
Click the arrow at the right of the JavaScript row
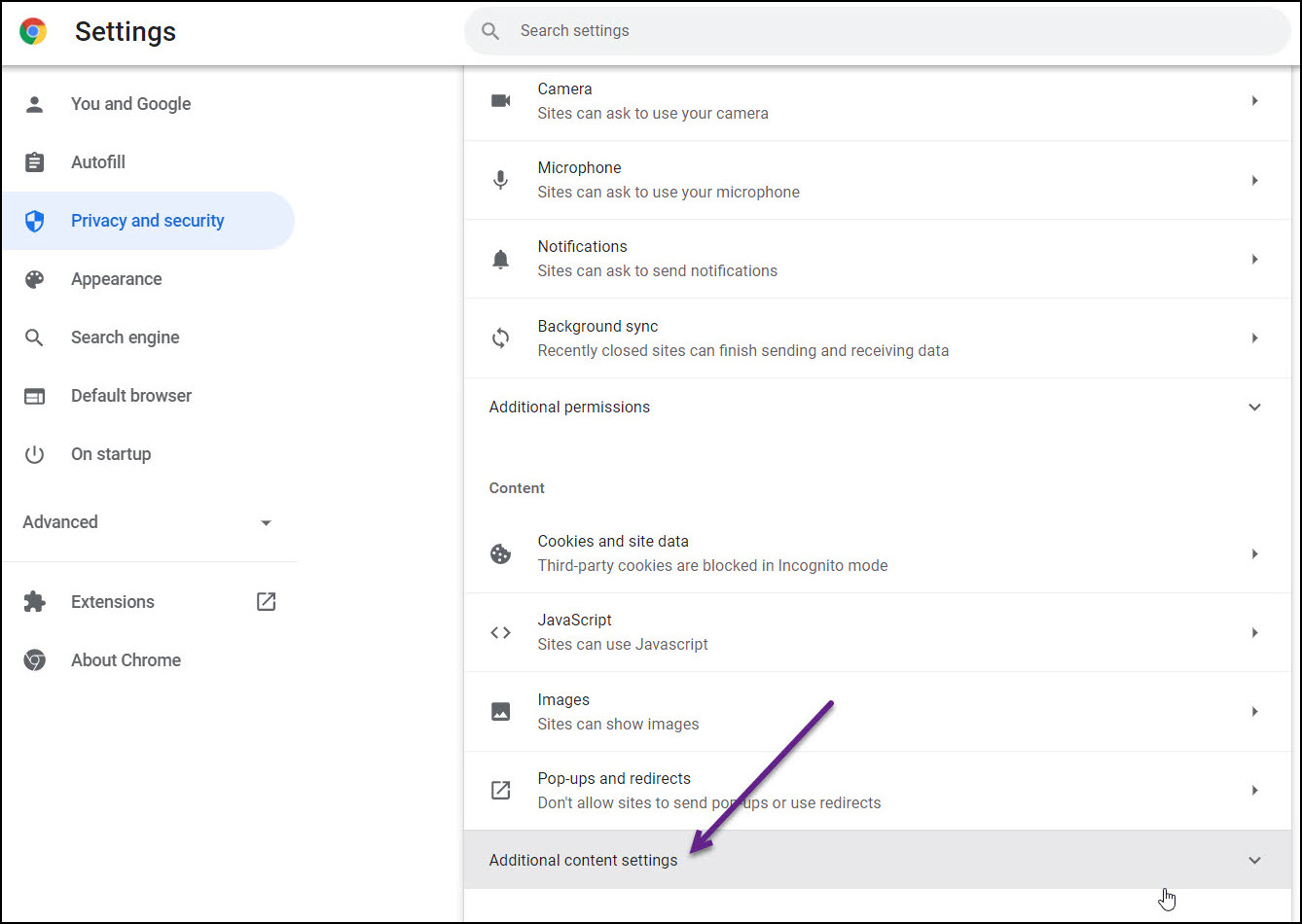[x=1255, y=632]
